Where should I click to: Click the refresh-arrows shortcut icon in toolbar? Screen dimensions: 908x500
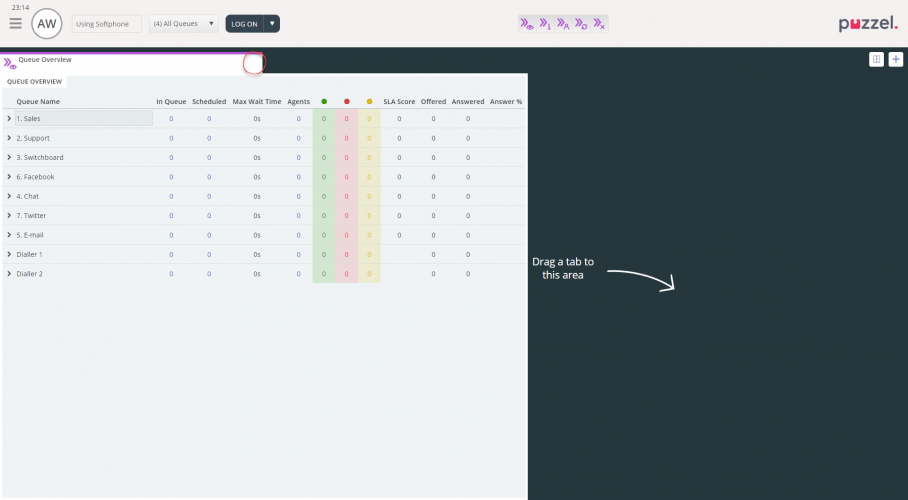(x=581, y=23)
